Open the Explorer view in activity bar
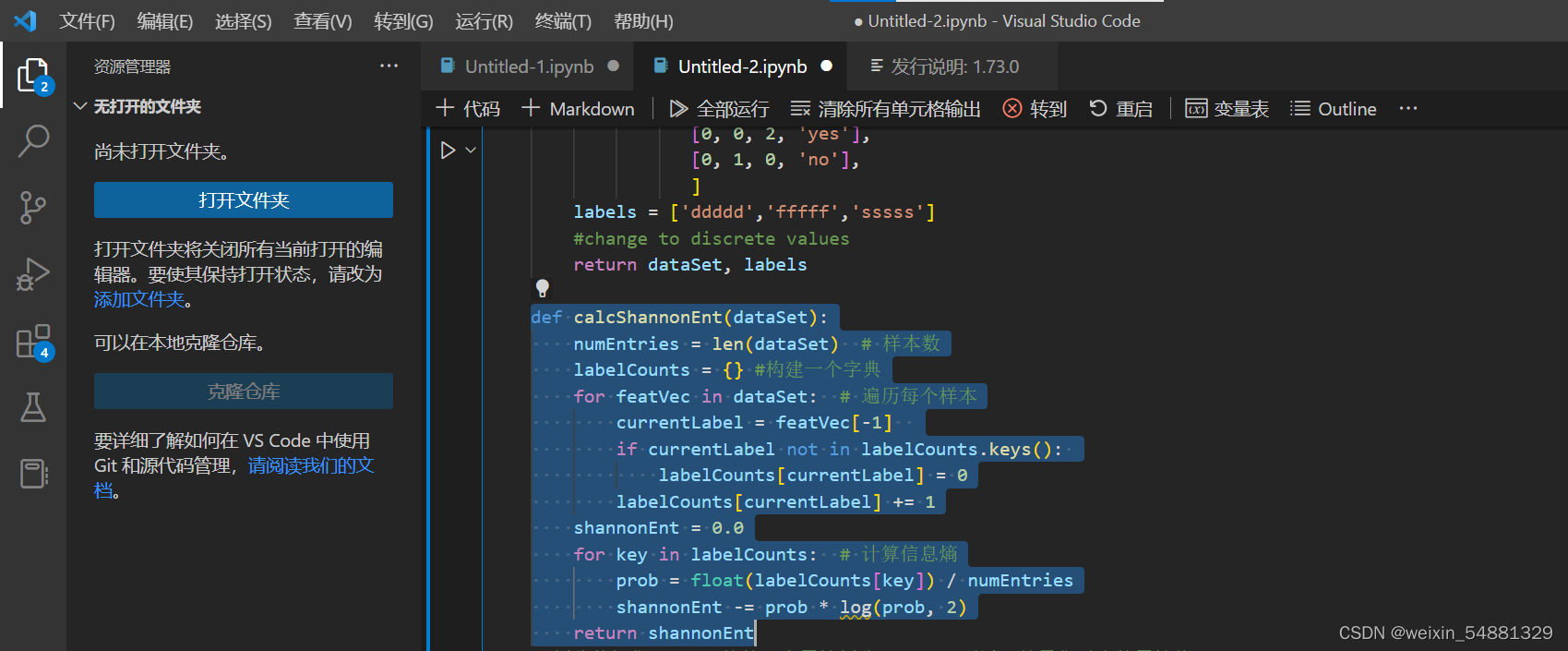The width and height of the screenshot is (1568, 651). pyautogui.click(x=33, y=75)
